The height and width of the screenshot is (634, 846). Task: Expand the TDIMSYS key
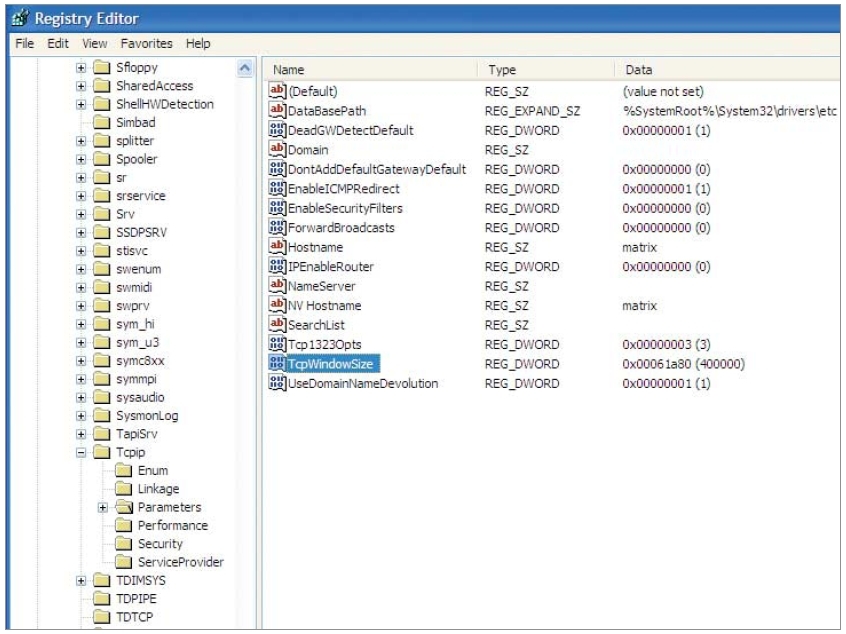[81, 581]
